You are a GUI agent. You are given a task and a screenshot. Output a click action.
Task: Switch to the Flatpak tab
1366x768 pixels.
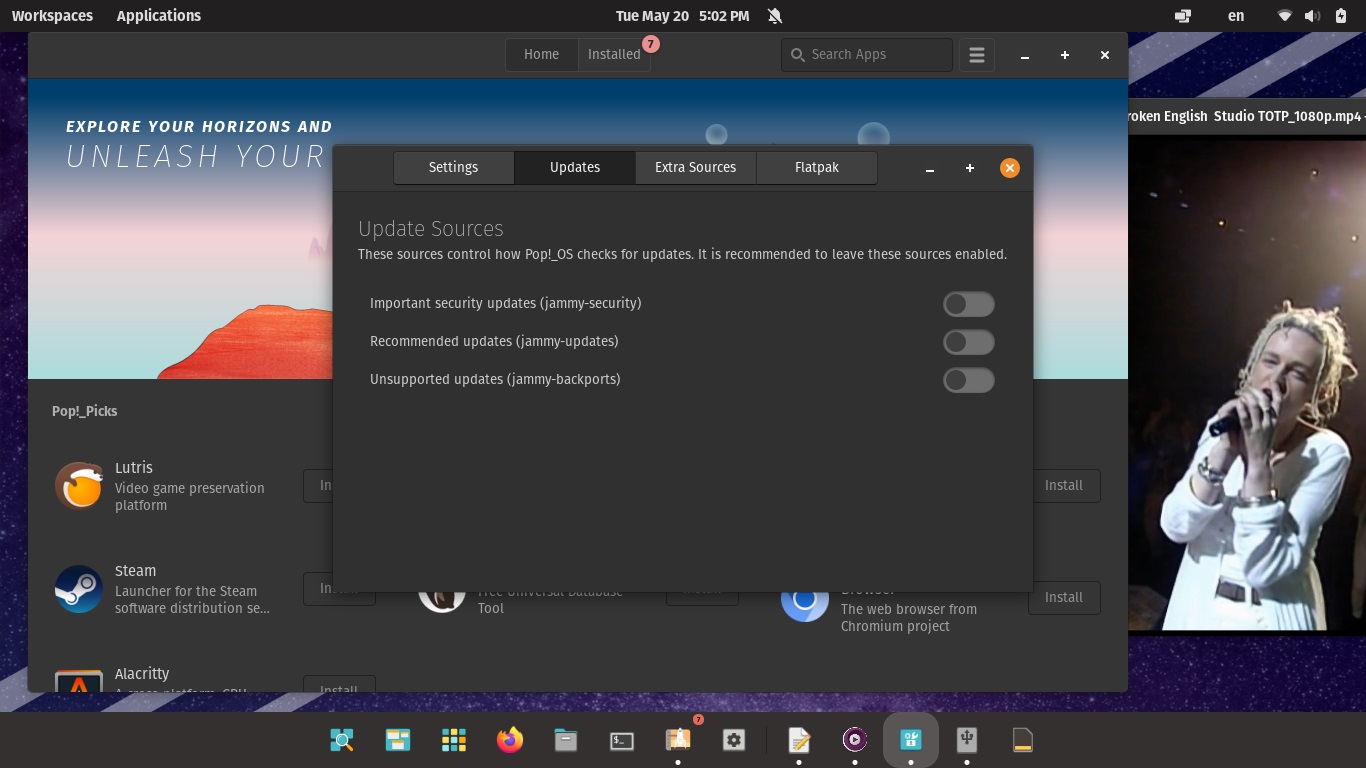pos(817,168)
